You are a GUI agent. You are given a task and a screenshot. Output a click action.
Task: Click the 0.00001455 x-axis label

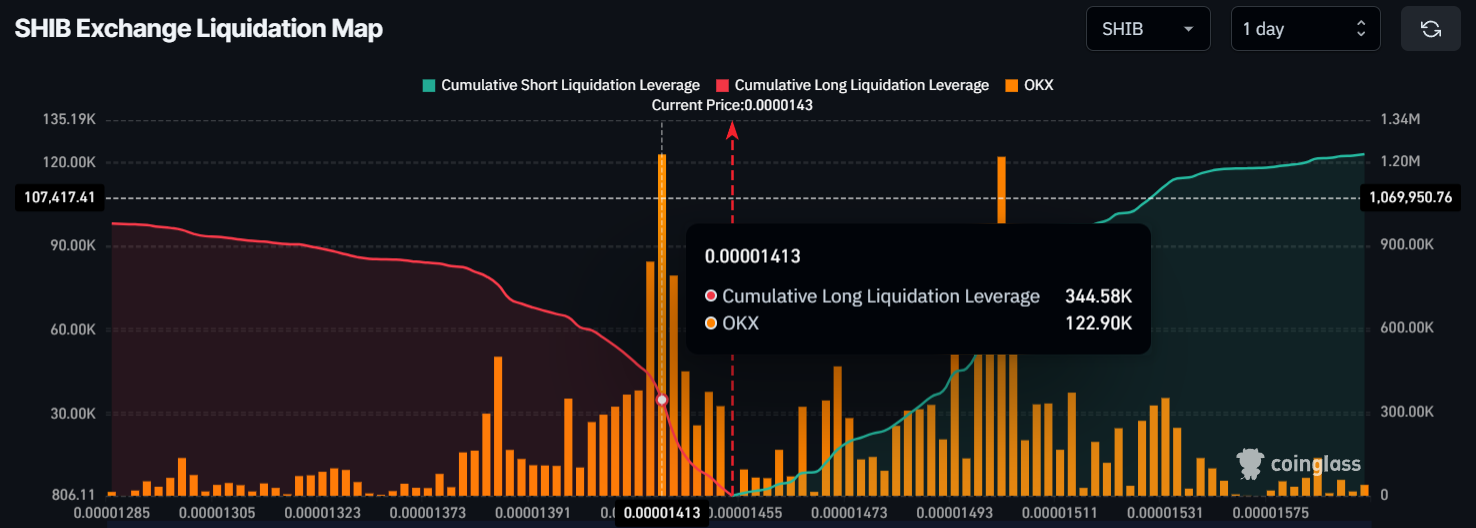coord(746,513)
